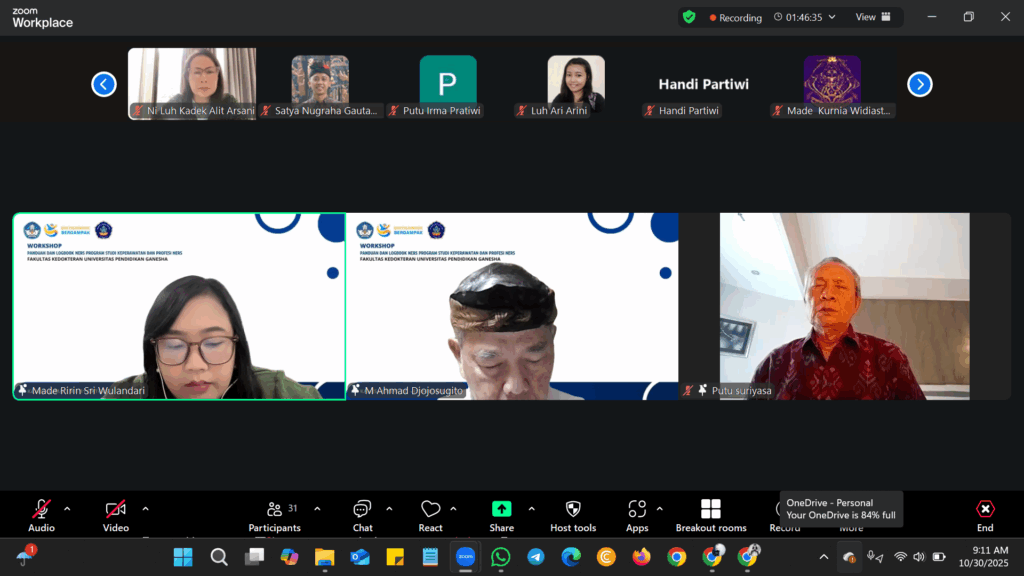Select Putu suriyasa's video tile

[x=844, y=305]
